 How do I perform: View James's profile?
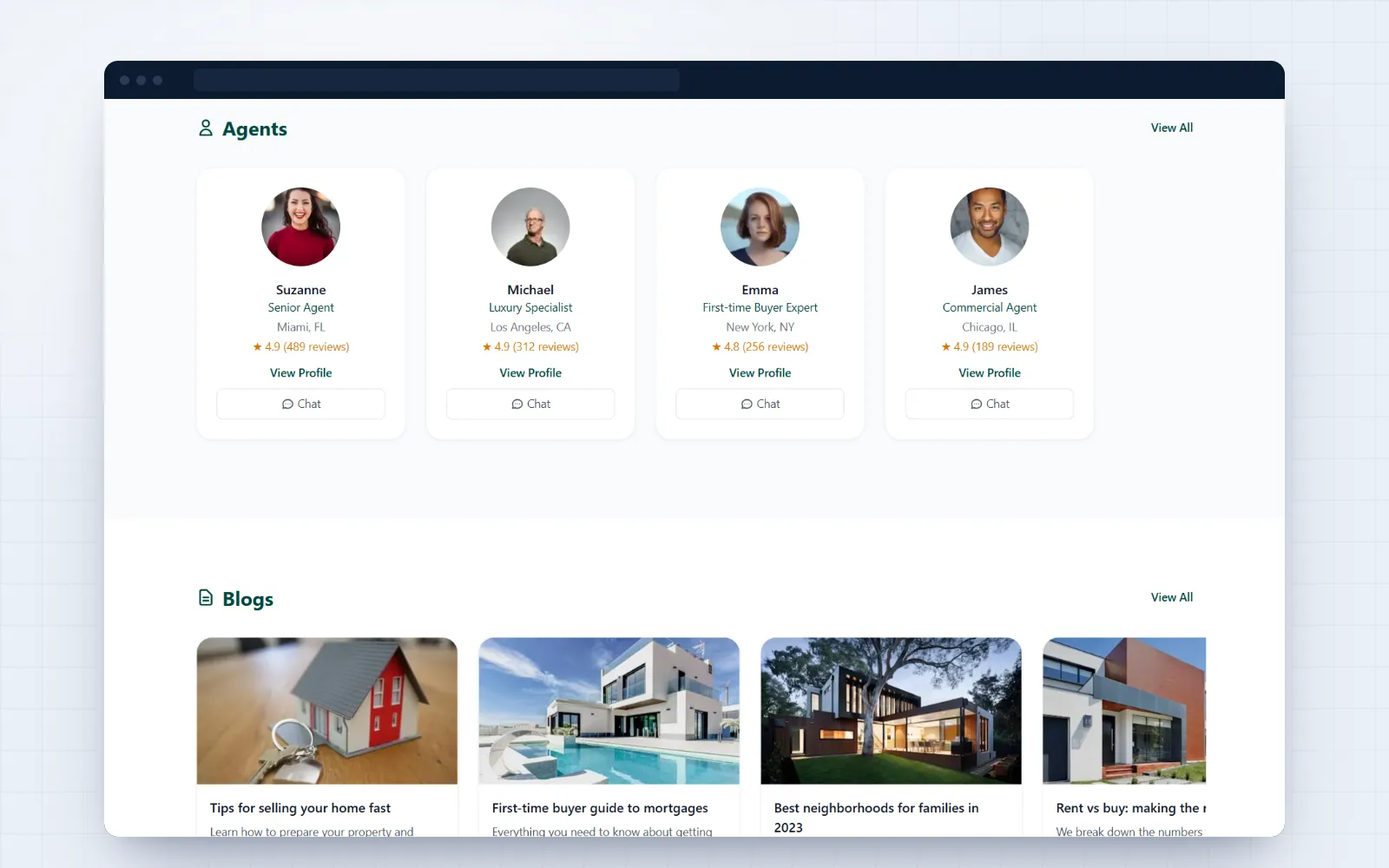coord(990,372)
